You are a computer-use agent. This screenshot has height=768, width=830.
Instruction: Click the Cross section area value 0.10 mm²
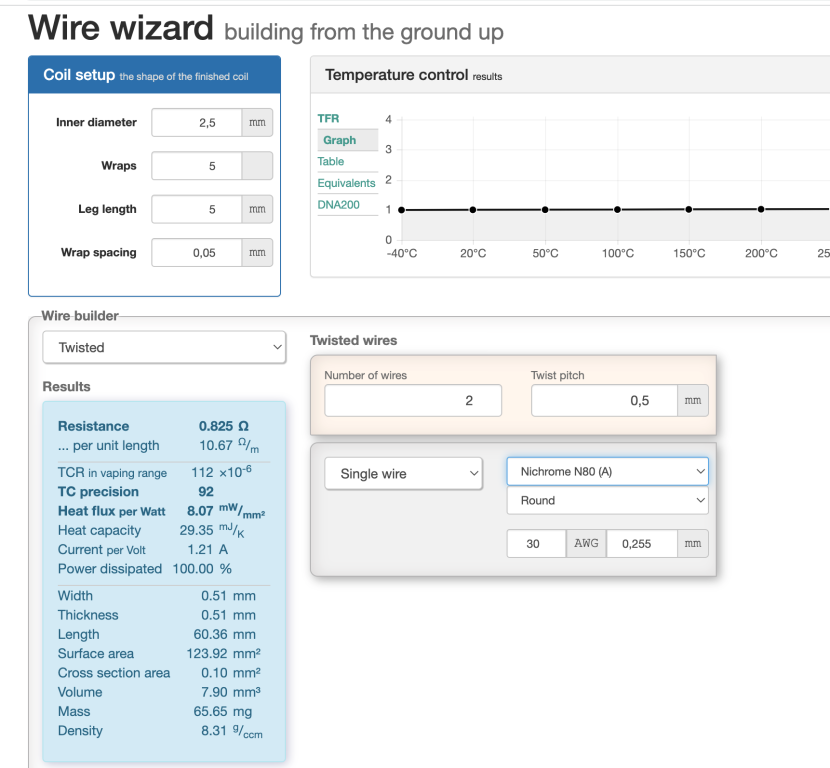231,673
